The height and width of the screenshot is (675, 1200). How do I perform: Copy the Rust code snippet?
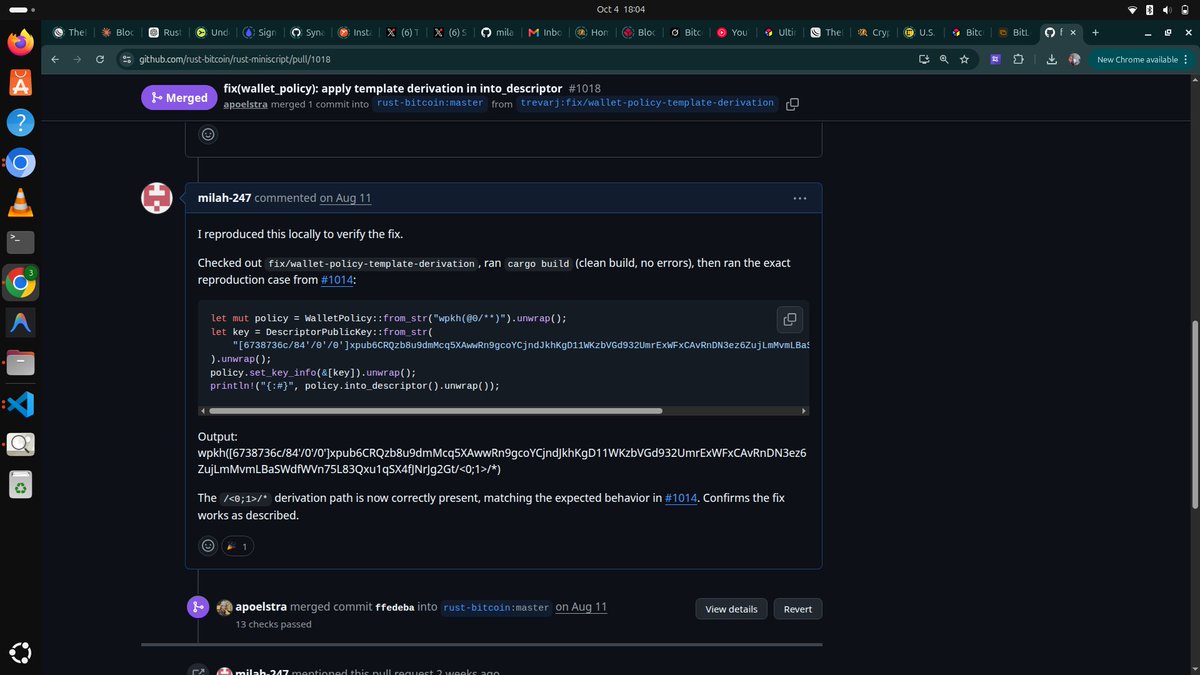[790, 319]
